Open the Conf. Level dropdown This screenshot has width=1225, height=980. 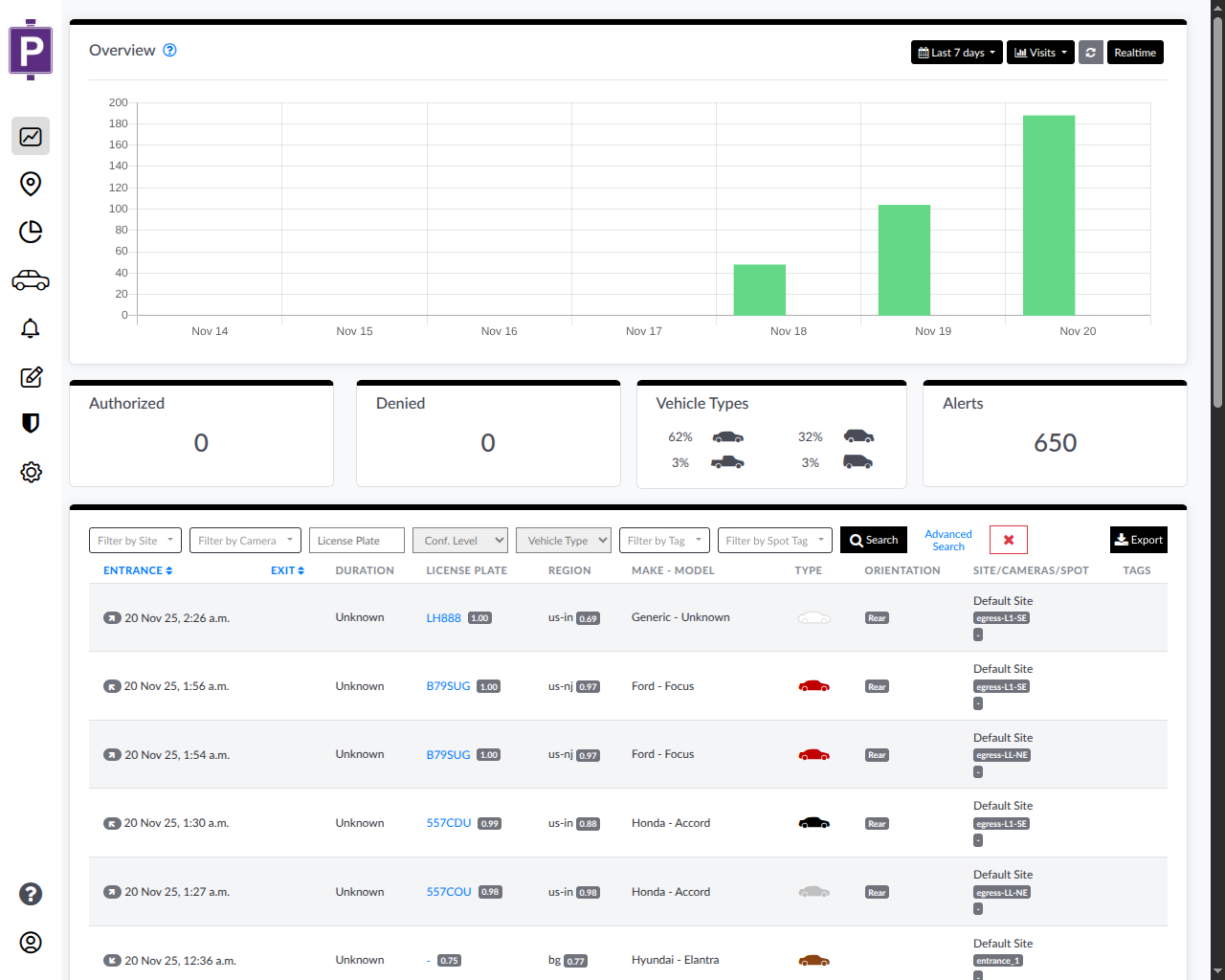click(460, 540)
